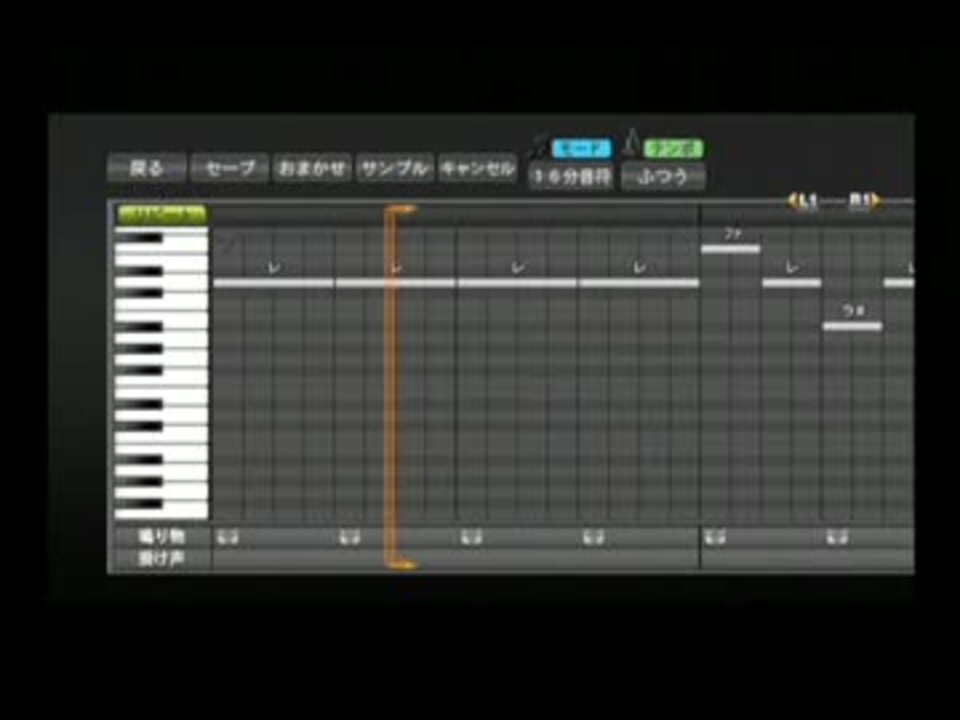This screenshot has height=720, width=960.
Task: Click the orange playback cursor bracket
Action: [392, 387]
